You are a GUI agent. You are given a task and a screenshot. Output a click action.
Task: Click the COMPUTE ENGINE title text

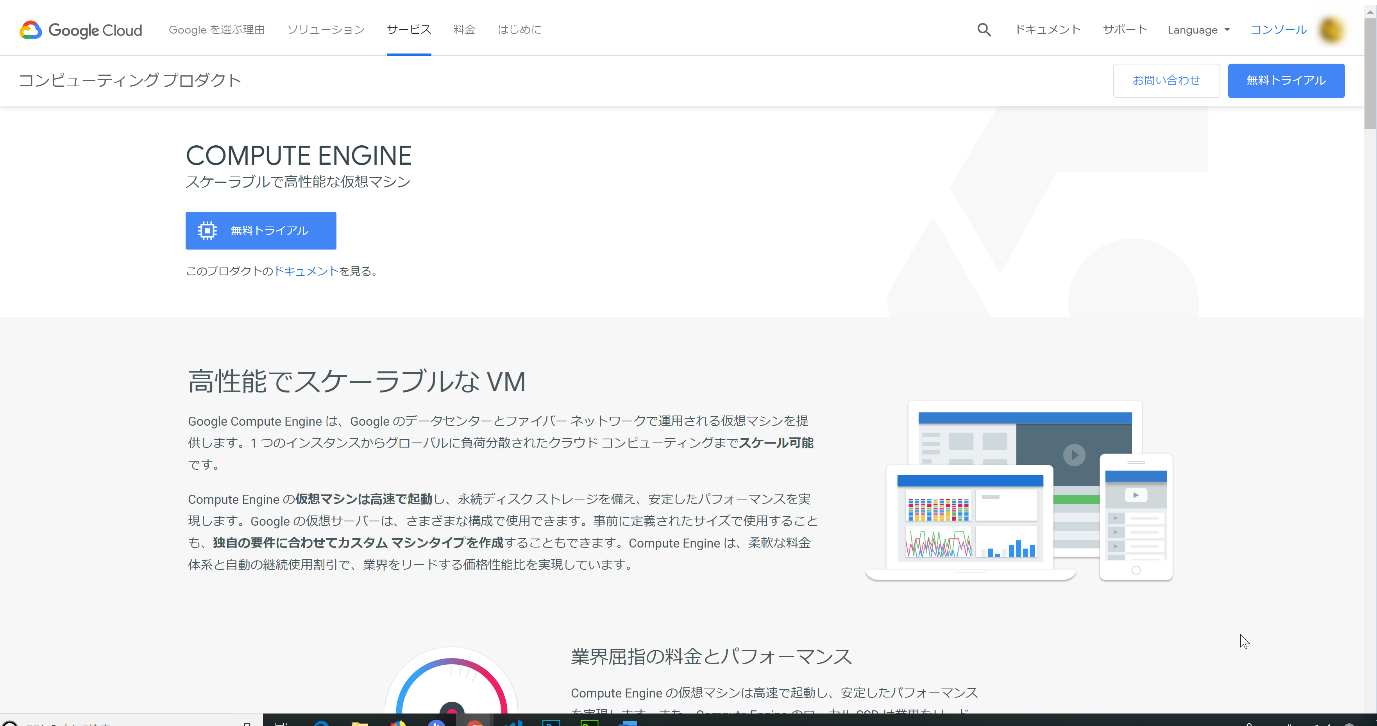pyautogui.click(x=299, y=156)
